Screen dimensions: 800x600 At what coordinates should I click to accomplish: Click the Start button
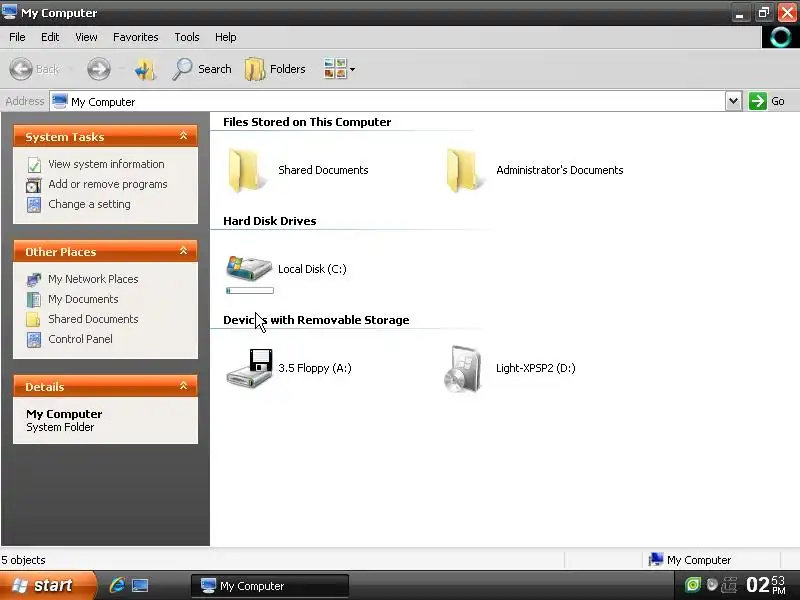coord(48,585)
